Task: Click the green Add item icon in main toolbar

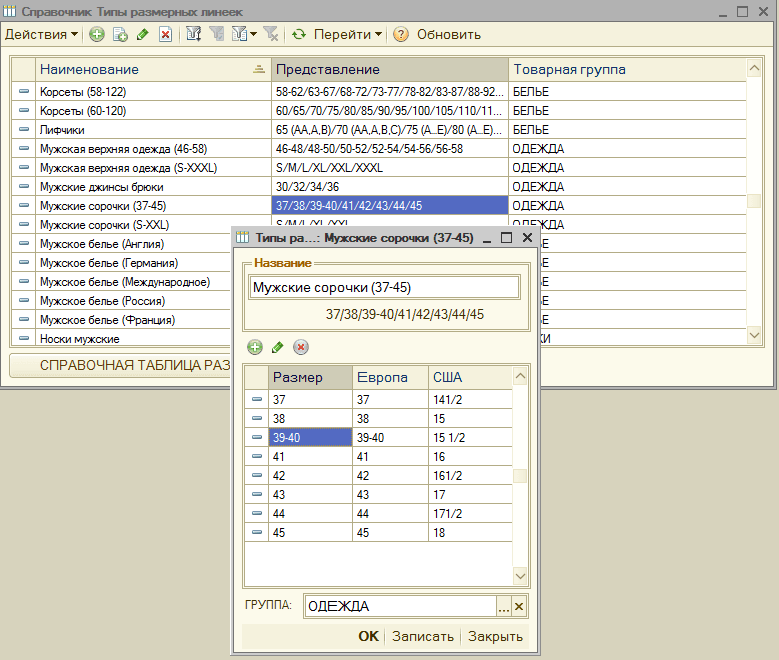Action: point(97,34)
